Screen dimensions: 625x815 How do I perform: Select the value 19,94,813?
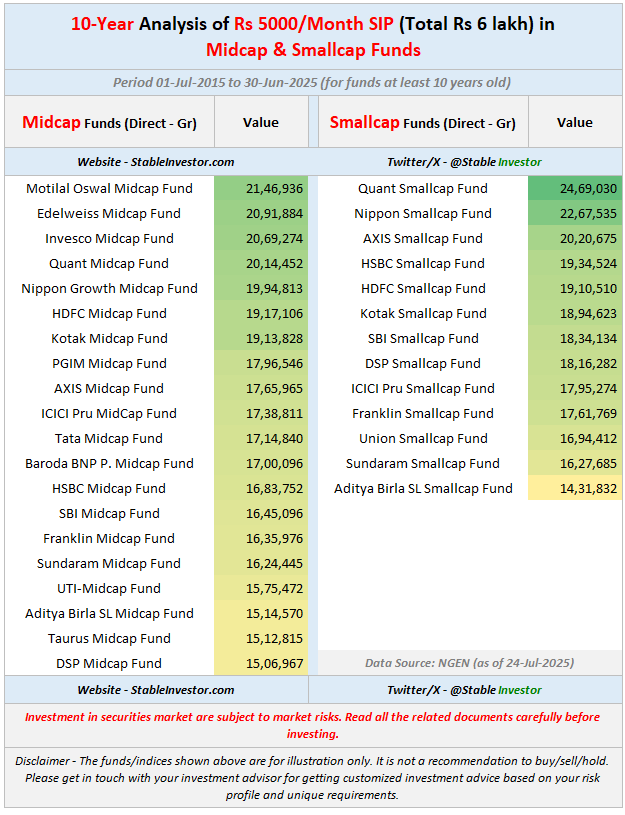274,288
